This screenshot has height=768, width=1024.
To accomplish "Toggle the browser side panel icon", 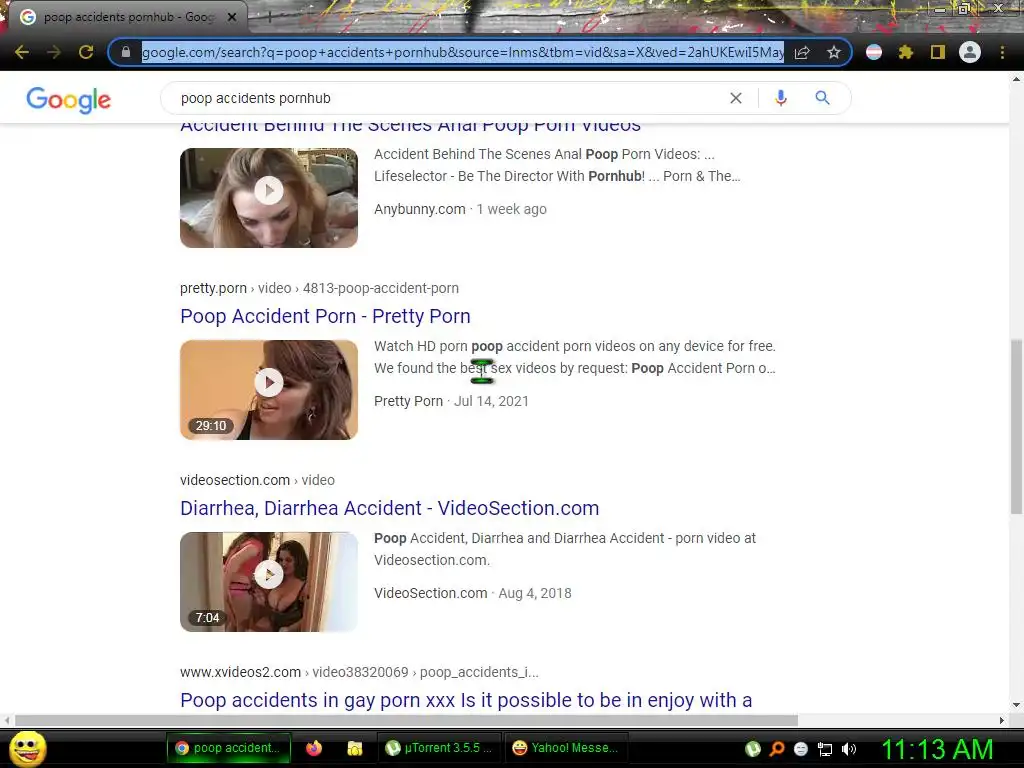I will pos(938,52).
